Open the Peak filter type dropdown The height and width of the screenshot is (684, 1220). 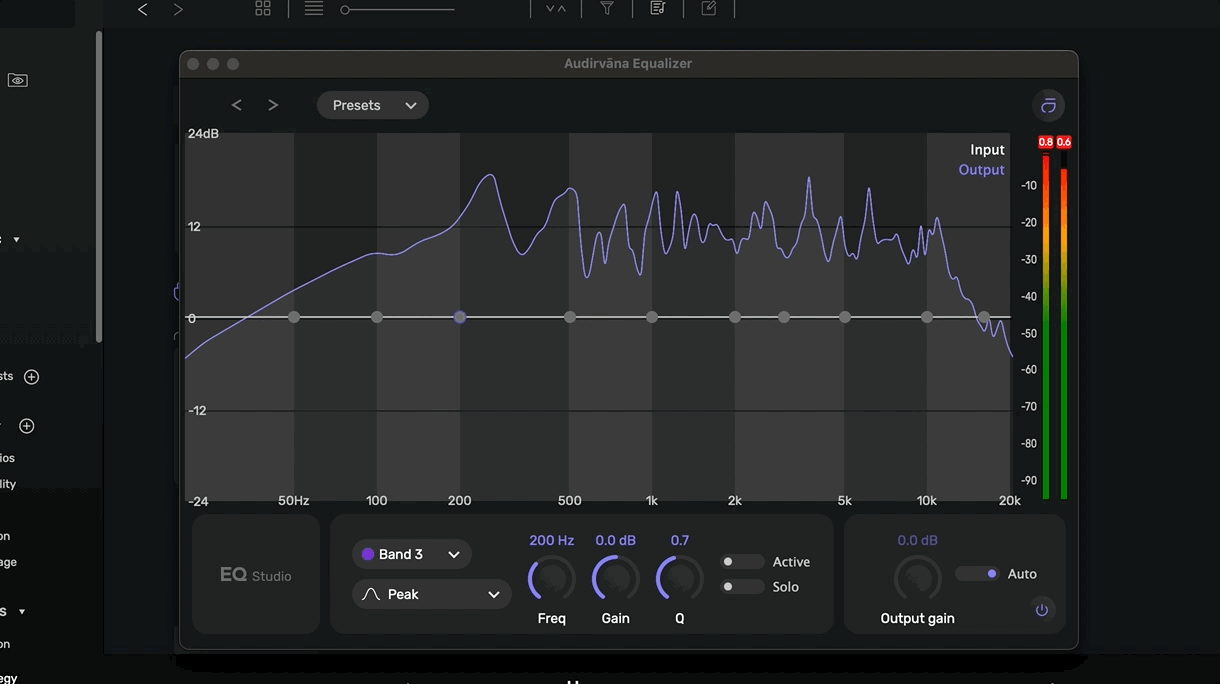click(x=432, y=594)
